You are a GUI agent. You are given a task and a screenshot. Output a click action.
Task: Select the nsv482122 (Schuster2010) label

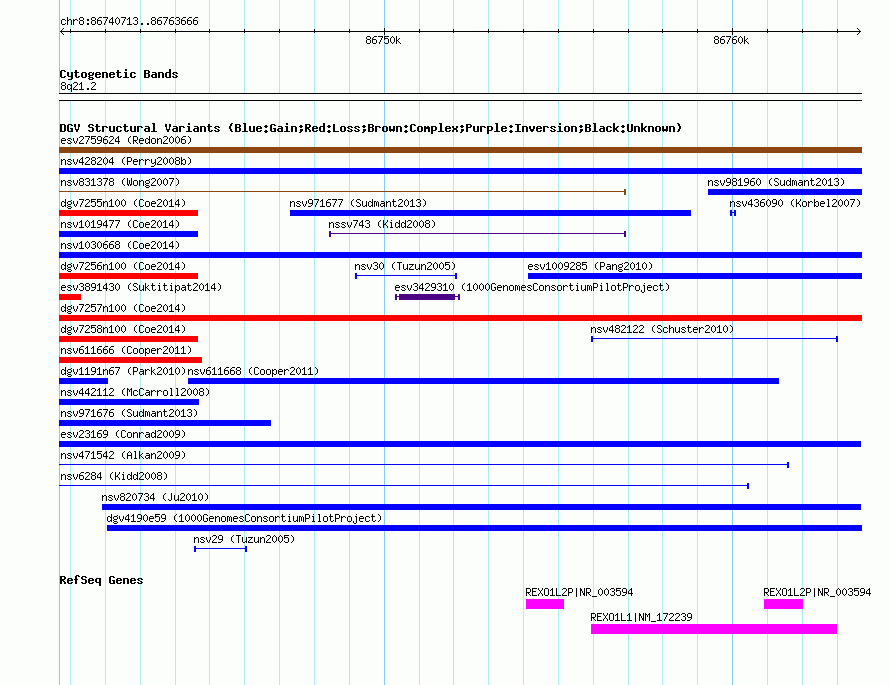coord(662,329)
